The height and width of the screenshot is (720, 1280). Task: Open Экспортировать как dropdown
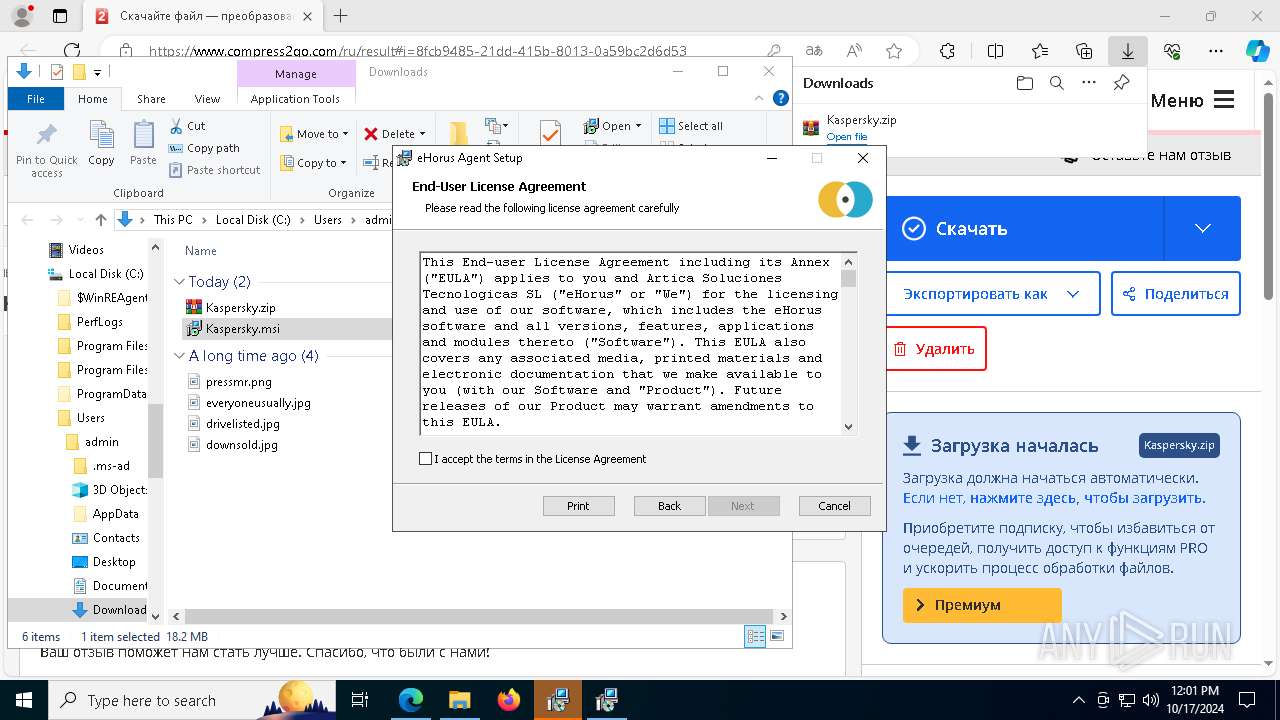[x=992, y=294]
